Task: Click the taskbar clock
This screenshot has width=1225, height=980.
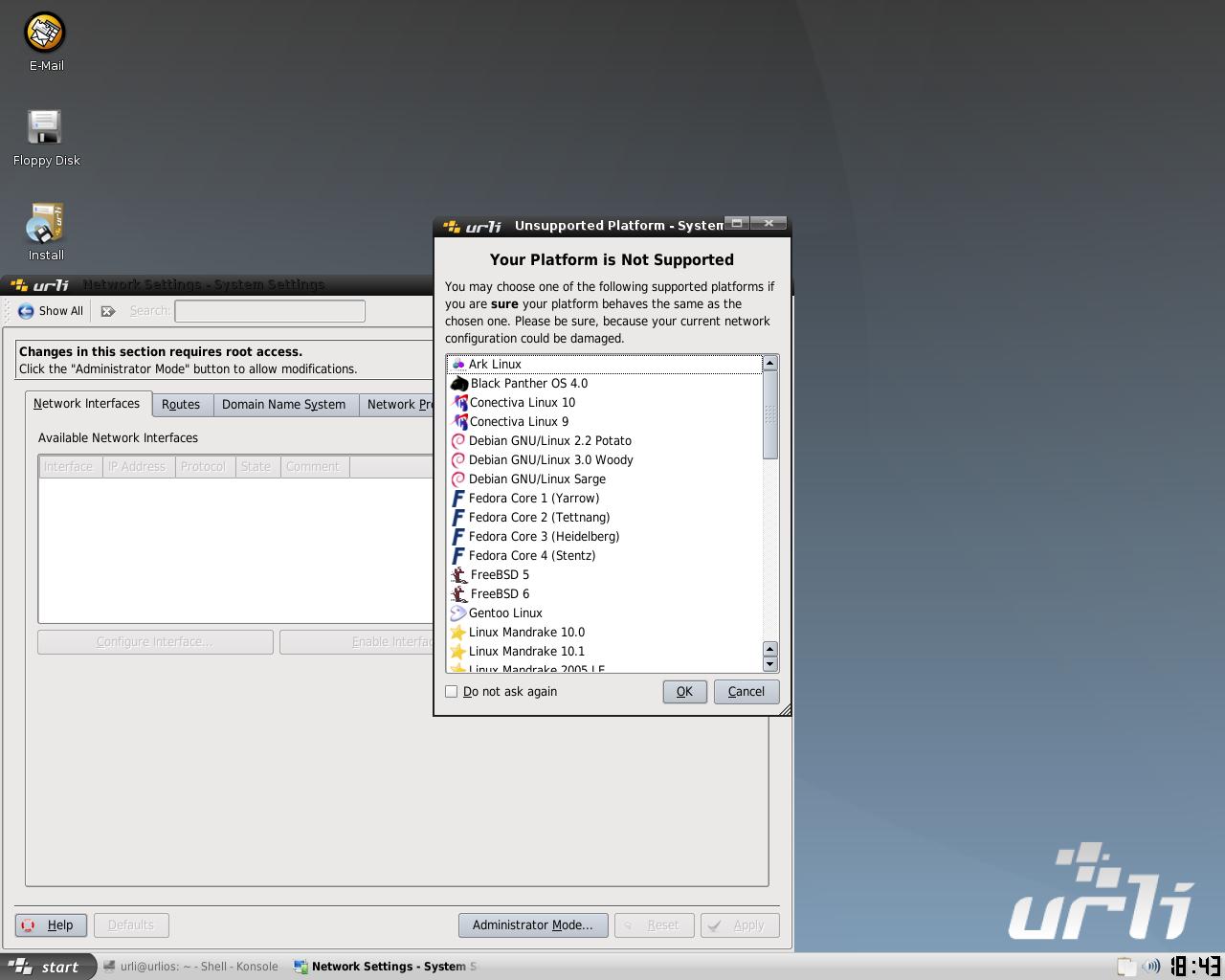Action: [x=1195, y=966]
